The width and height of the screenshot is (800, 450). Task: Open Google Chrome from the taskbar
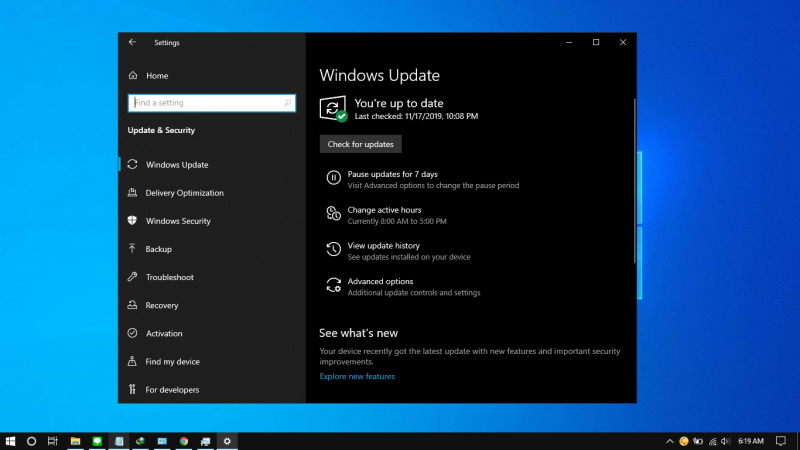(184, 441)
